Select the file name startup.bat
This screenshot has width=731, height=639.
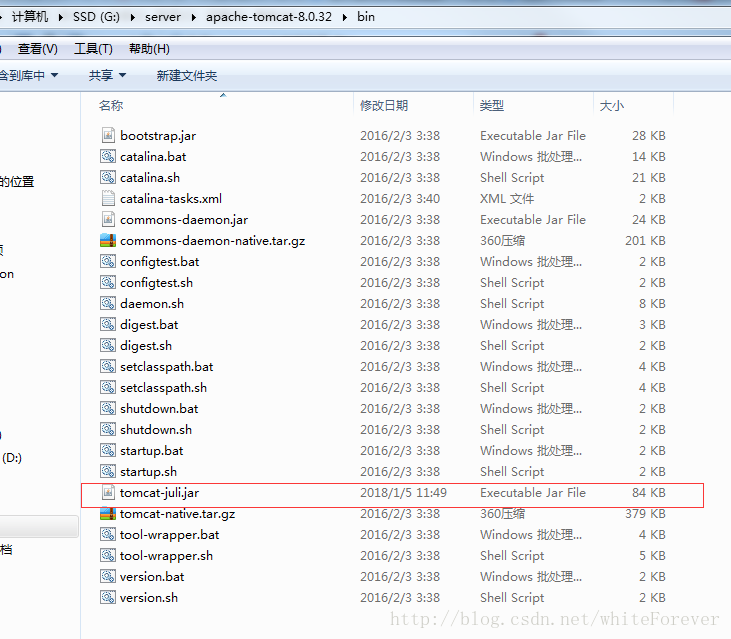pos(152,451)
